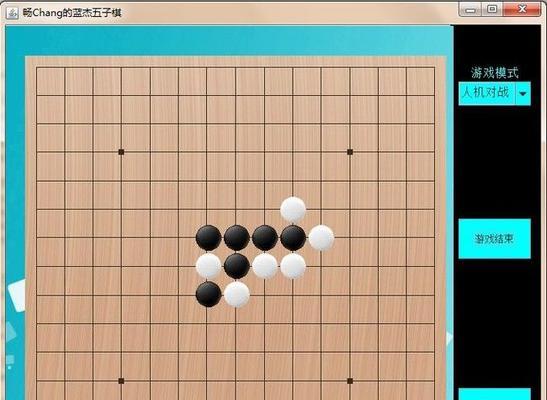
Task: Place a stone on the upper-left star point
Action: [x=121, y=152]
